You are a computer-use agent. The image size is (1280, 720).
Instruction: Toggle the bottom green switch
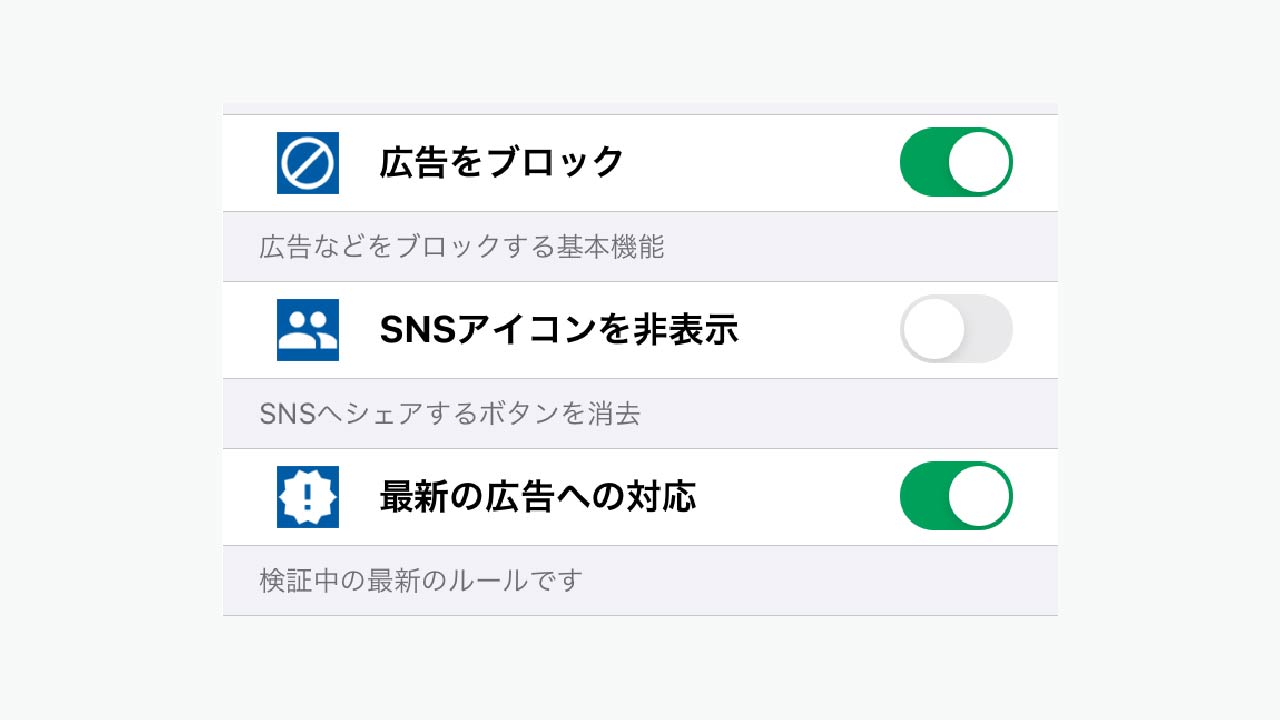point(955,496)
